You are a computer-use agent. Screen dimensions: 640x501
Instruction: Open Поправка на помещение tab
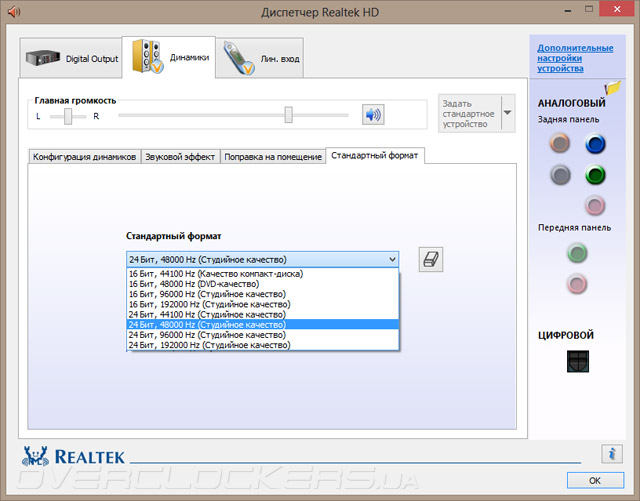tap(273, 157)
